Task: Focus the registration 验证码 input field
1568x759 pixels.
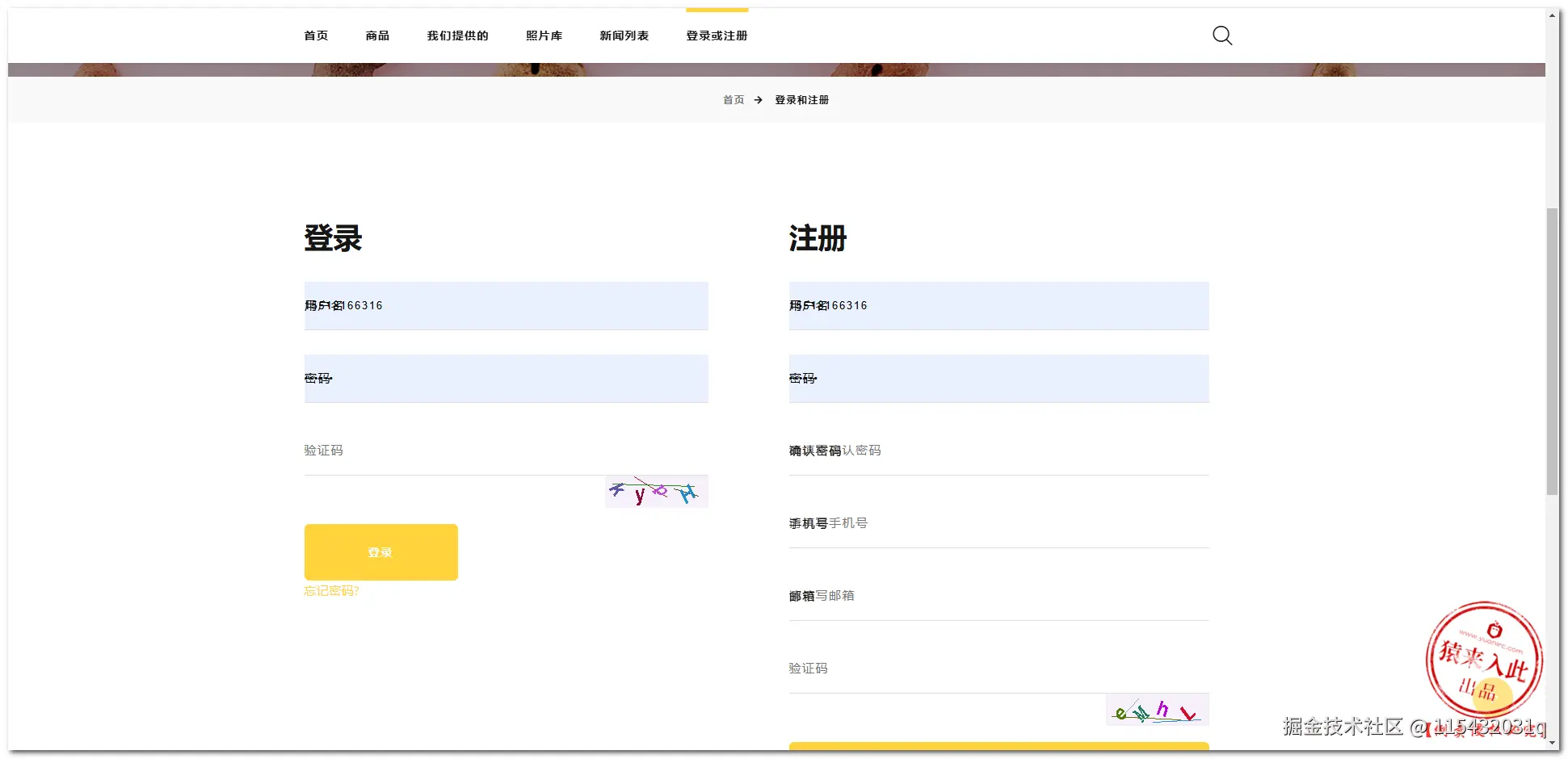Action: click(999, 669)
